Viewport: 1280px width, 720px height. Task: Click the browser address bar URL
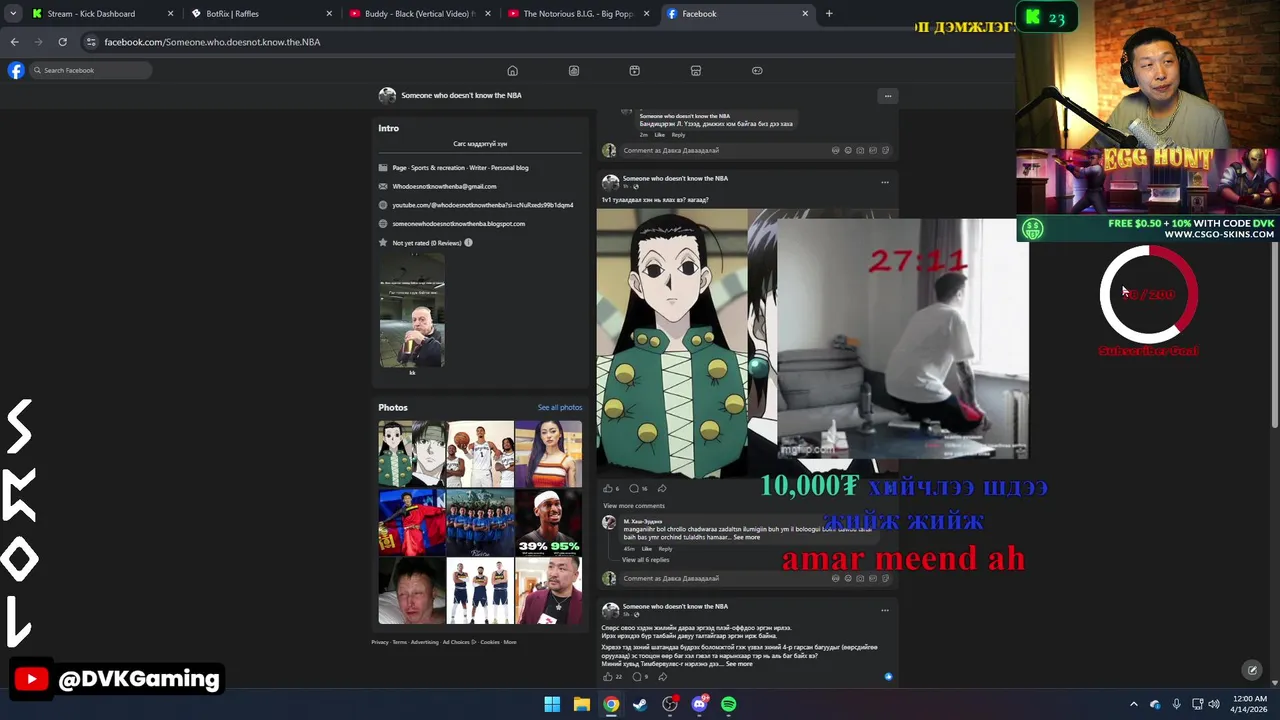(x=212, y=42)
